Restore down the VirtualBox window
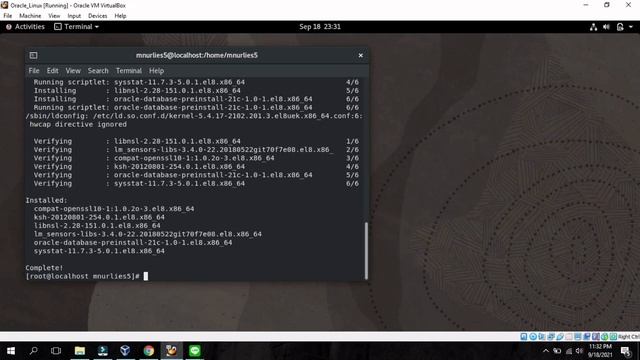 [x=607, y=5]
